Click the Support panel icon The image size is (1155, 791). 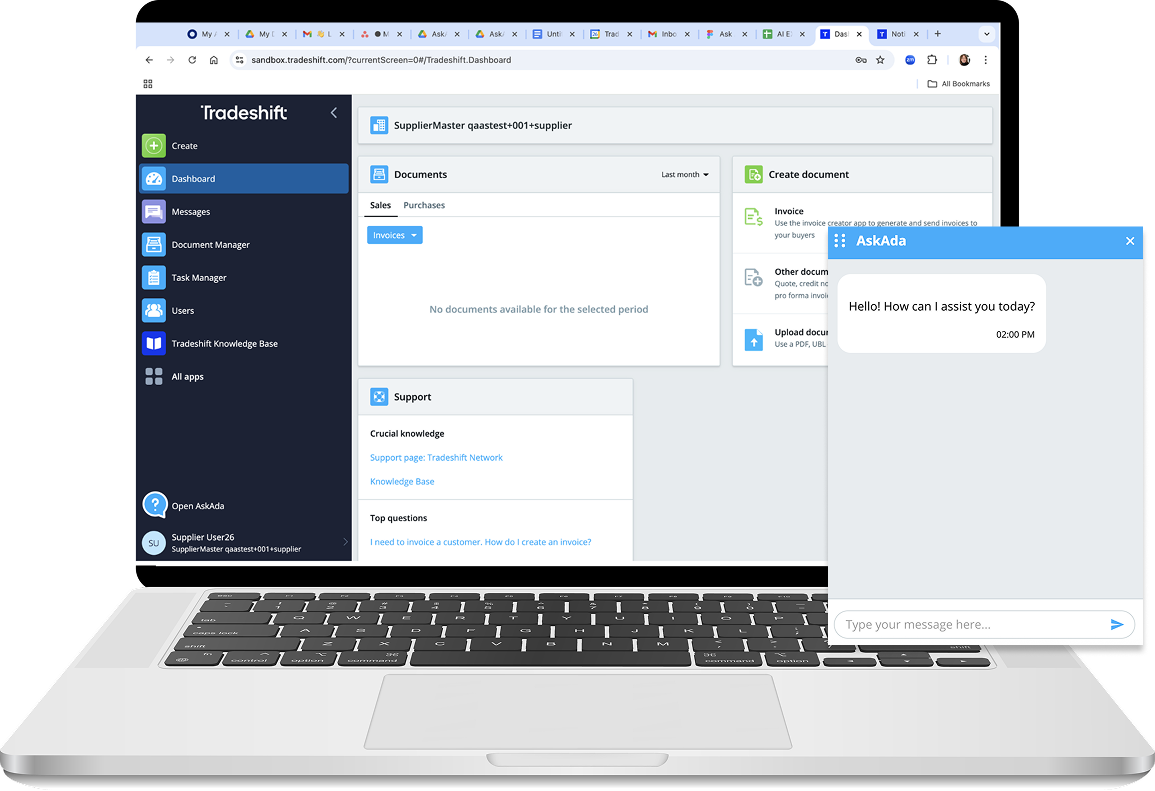[x=379, y=397]
